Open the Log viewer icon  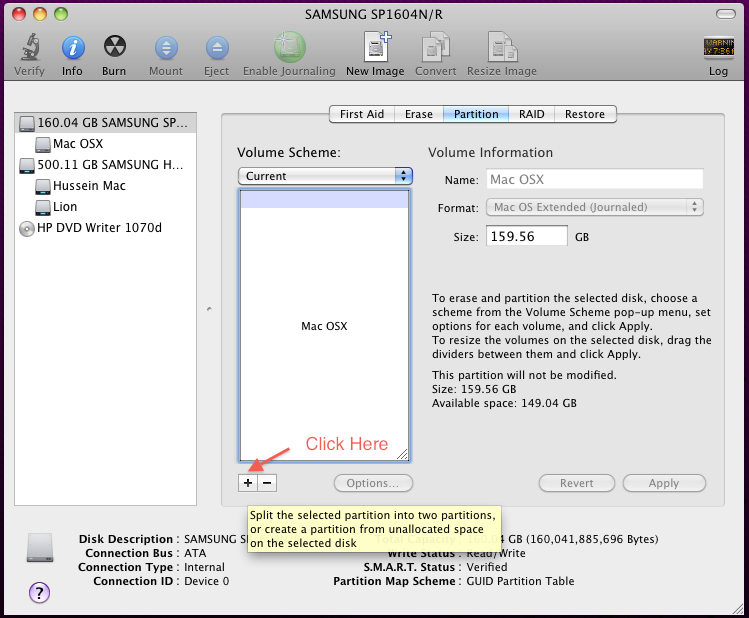(718, 48)
